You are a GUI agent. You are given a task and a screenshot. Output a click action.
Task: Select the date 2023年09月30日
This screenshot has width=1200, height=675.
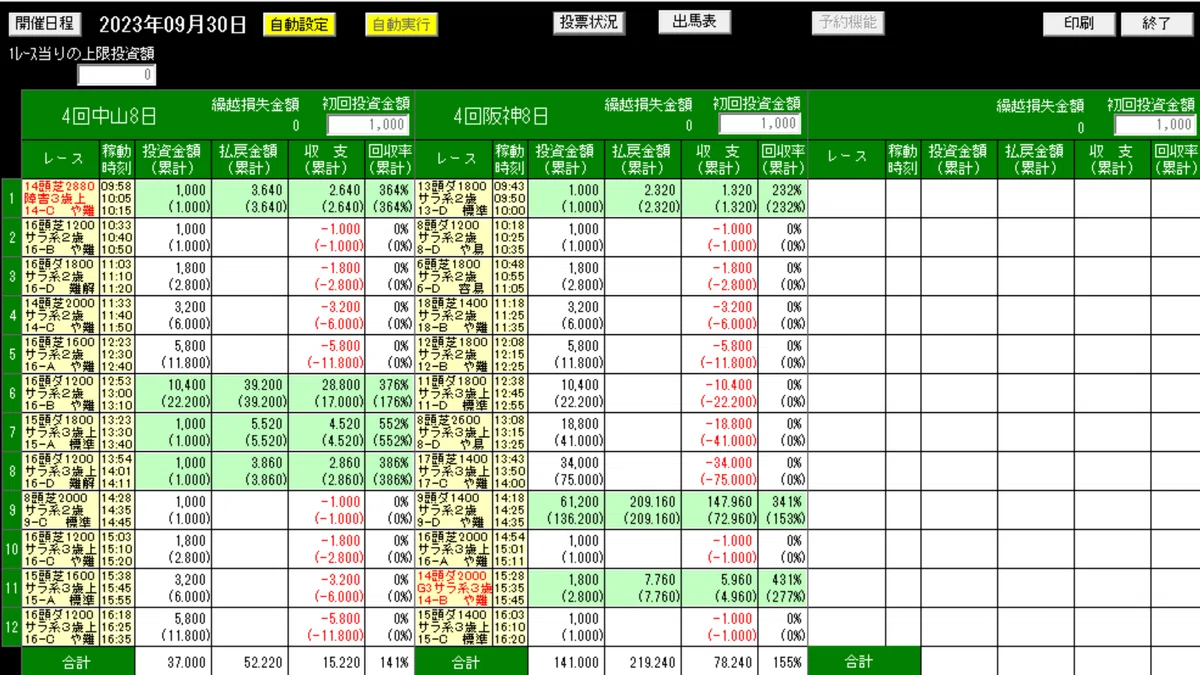(x=174, y=25)
